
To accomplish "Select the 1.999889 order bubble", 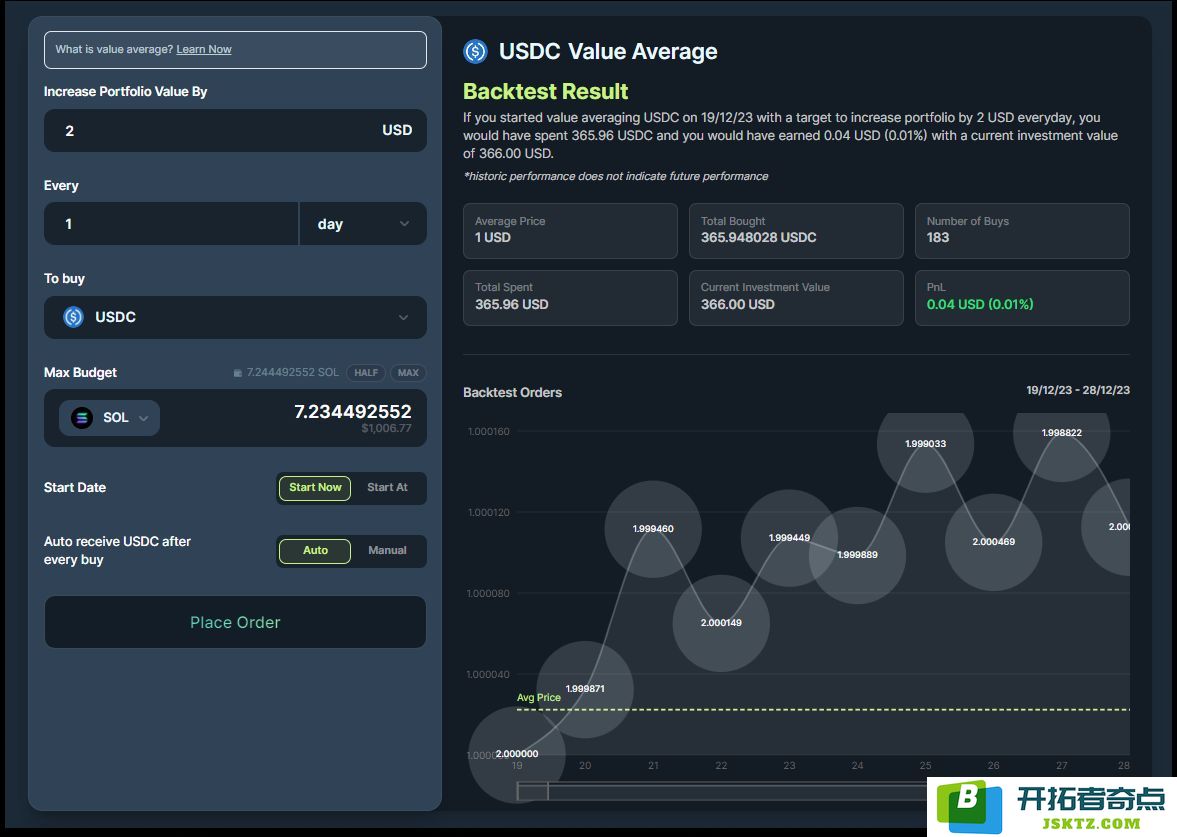I will pyautogui.click(x=857, y=555).
